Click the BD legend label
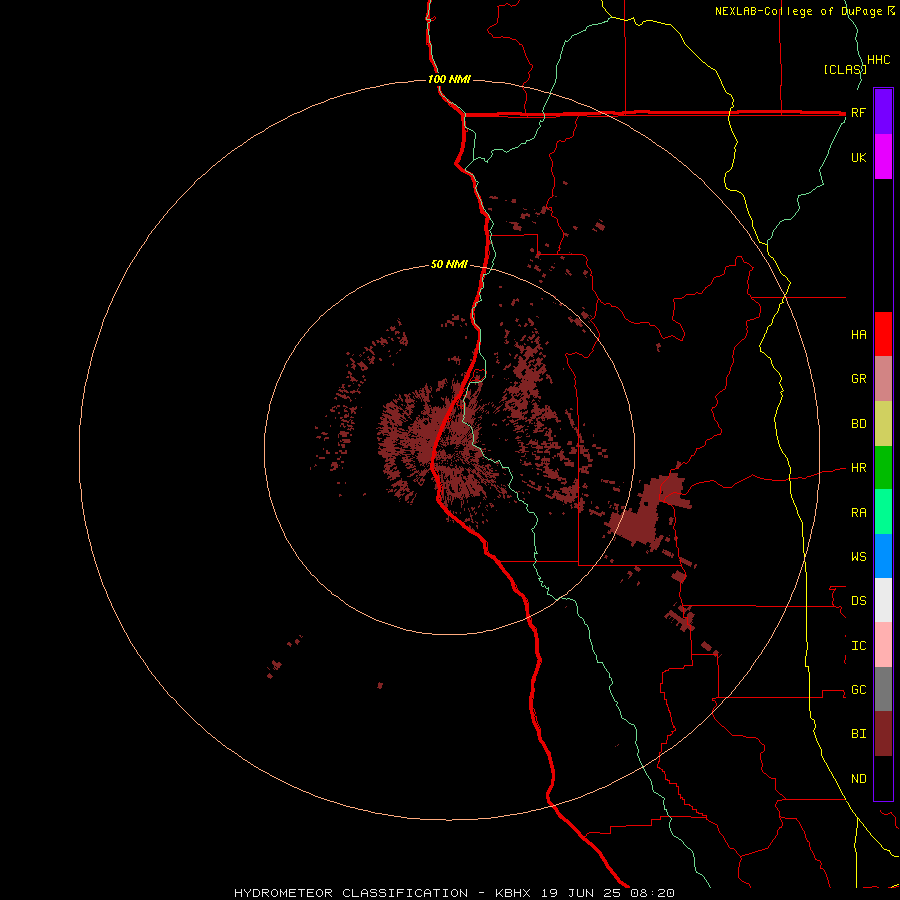The image size is (900, 900). (x=858, y=424)
